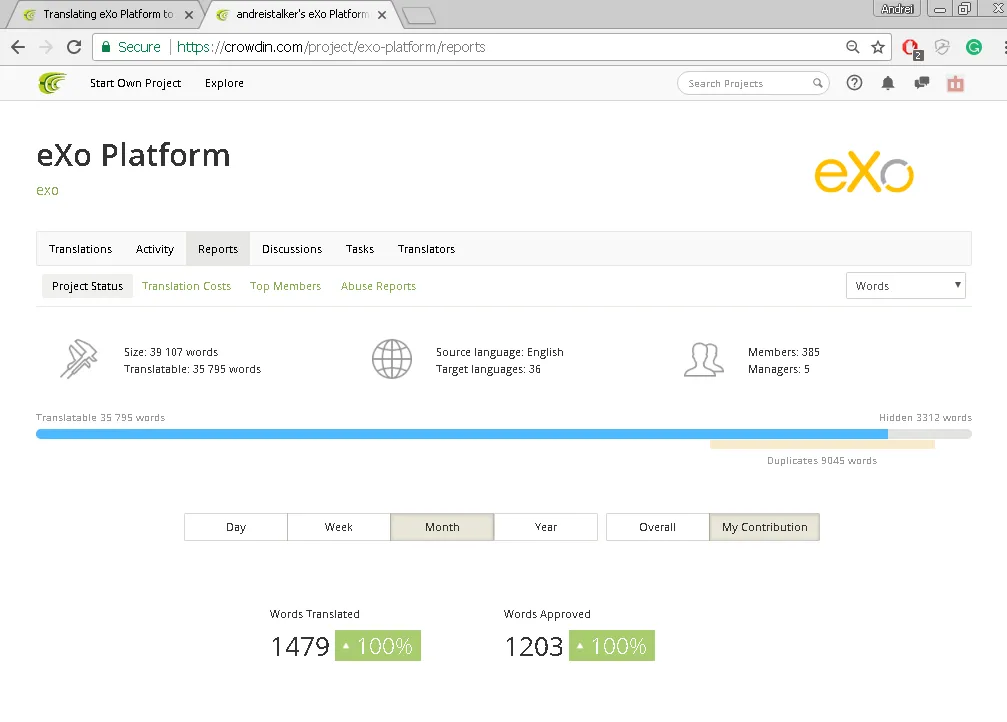Viewport: 1007px width, 722px height.
Task: Open the help question mark icon
Action: (854, 83)
